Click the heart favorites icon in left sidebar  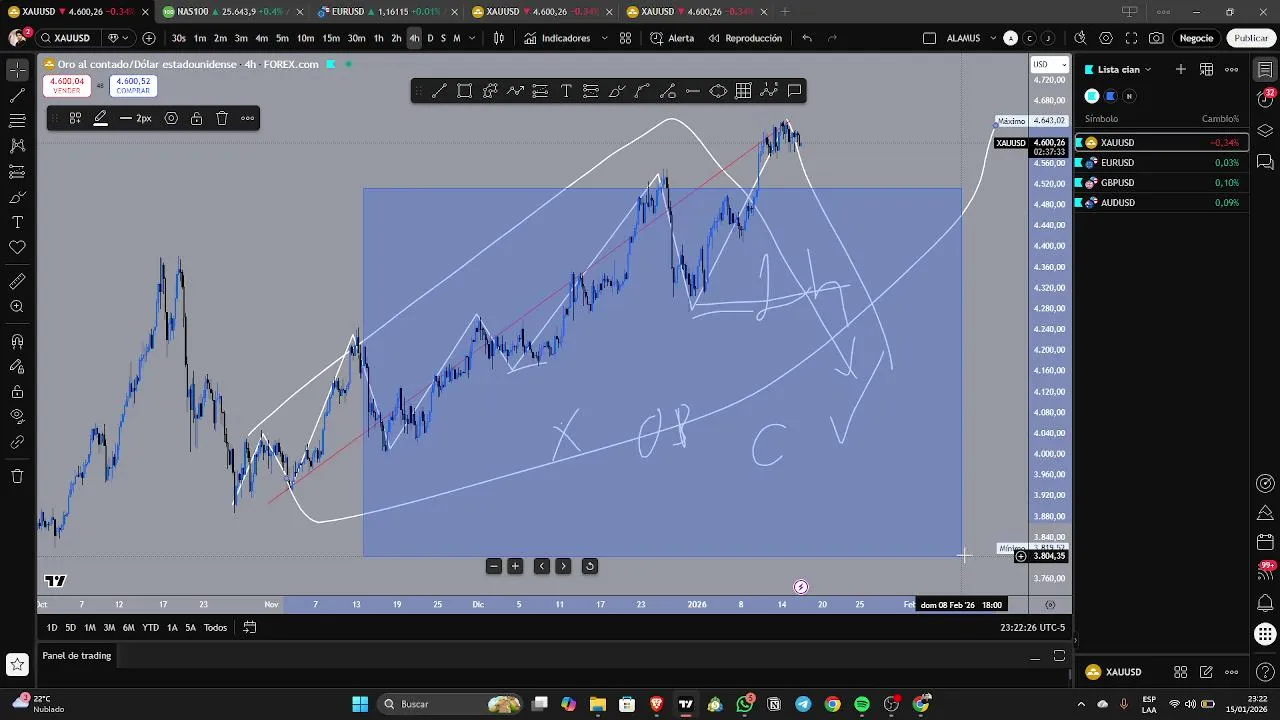[17, 247]
